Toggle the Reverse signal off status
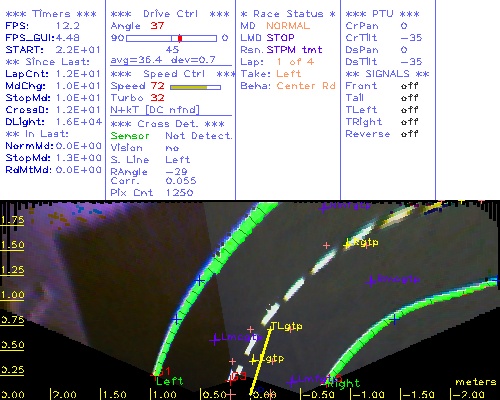Screen dimensions: 500x400 409,134
